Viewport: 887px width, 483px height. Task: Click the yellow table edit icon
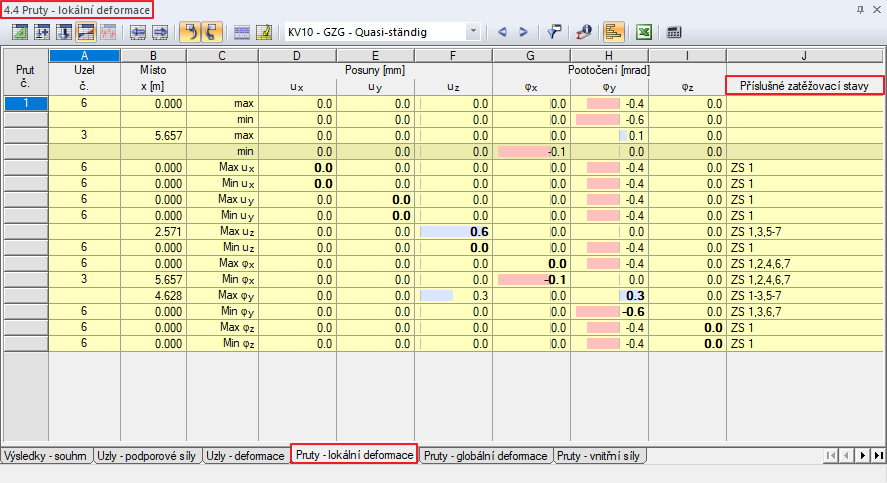pos(264,32)
